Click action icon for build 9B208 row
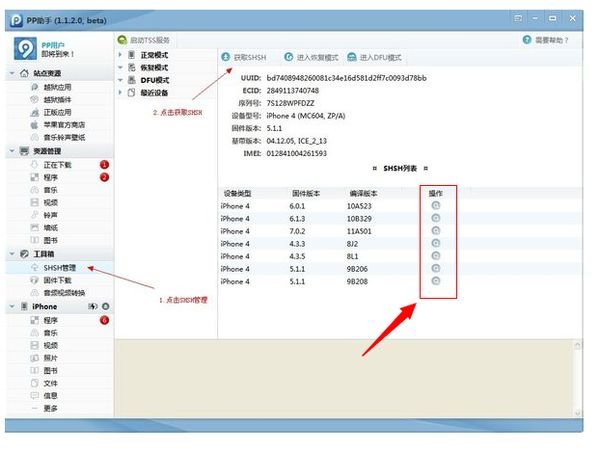This screenshot has width=600, height=452. click(435, 282)
